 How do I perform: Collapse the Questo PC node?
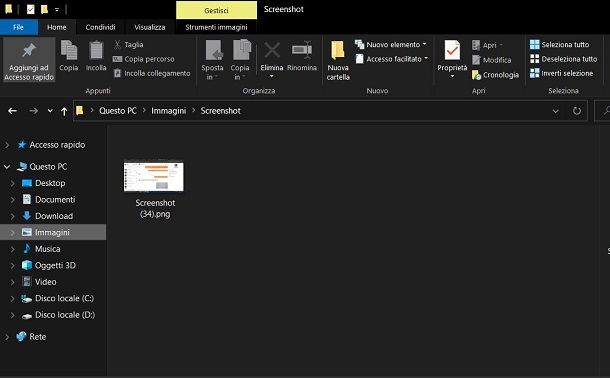click(x=7, y=167)
